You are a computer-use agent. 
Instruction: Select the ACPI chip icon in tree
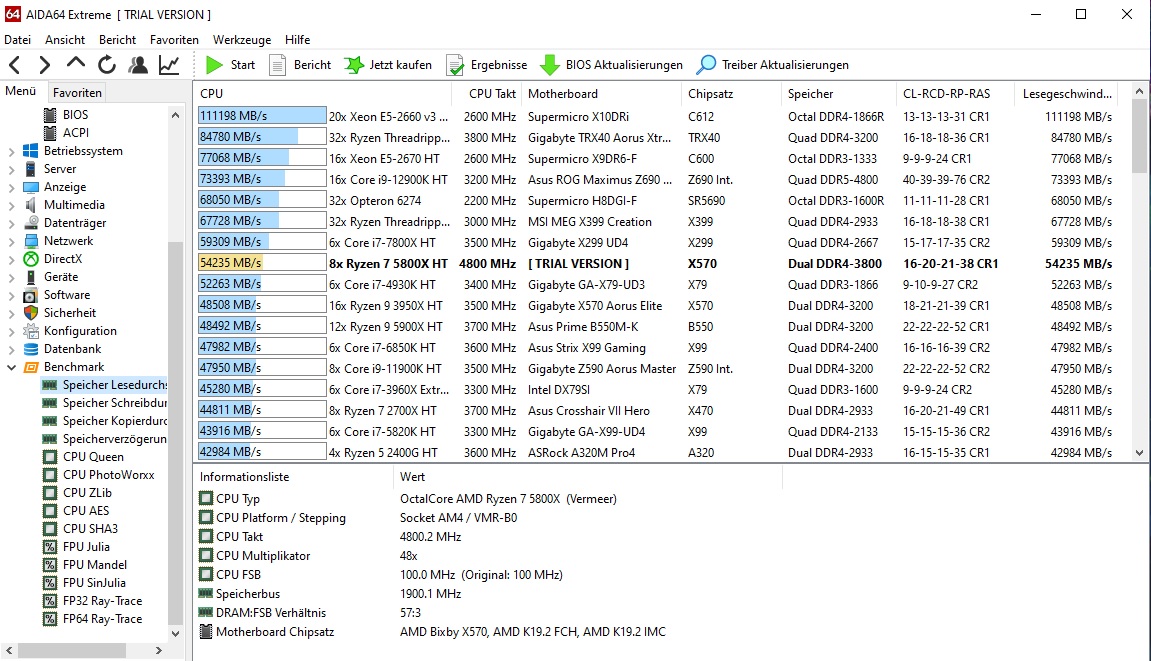50,133
